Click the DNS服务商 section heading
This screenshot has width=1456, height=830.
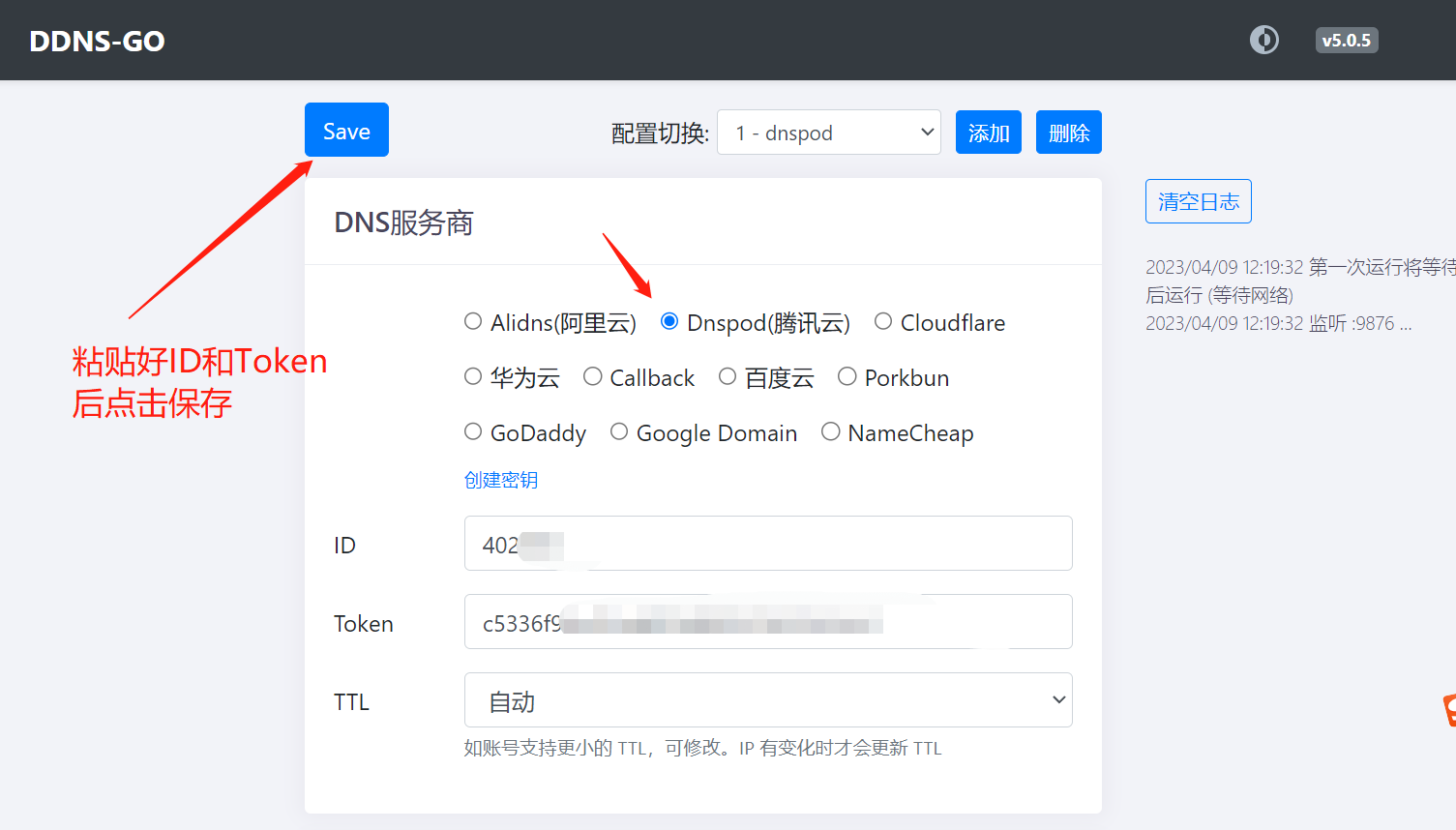pos(403,222)
